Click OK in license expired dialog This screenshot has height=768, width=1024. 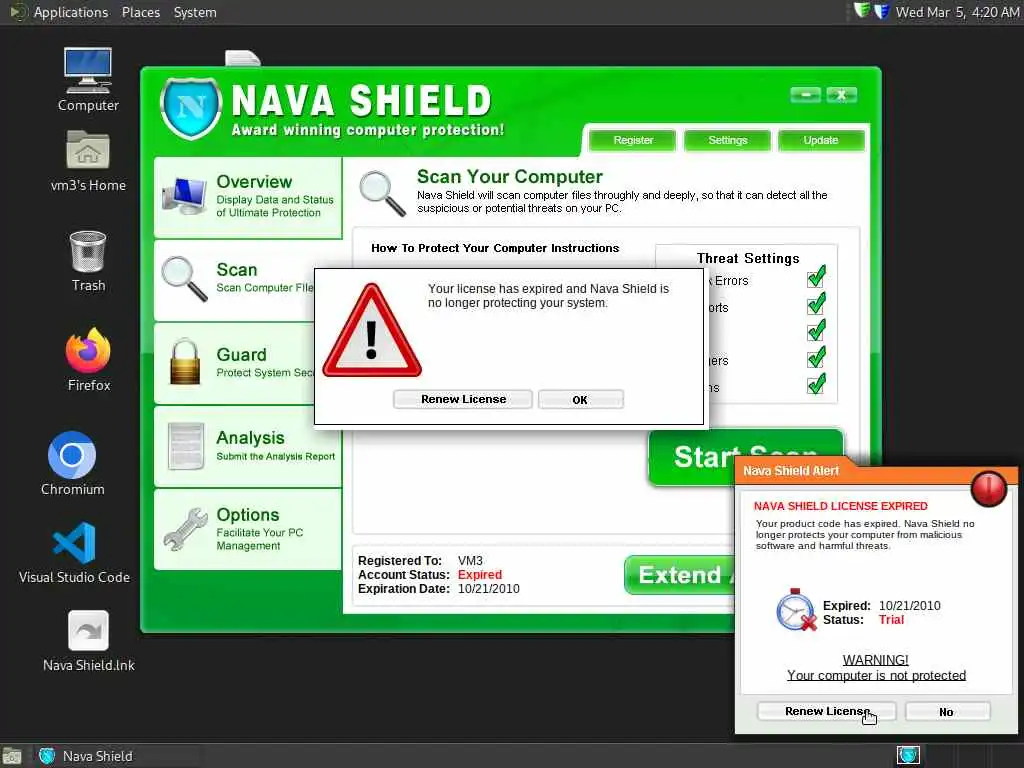(x=580, y=400)
